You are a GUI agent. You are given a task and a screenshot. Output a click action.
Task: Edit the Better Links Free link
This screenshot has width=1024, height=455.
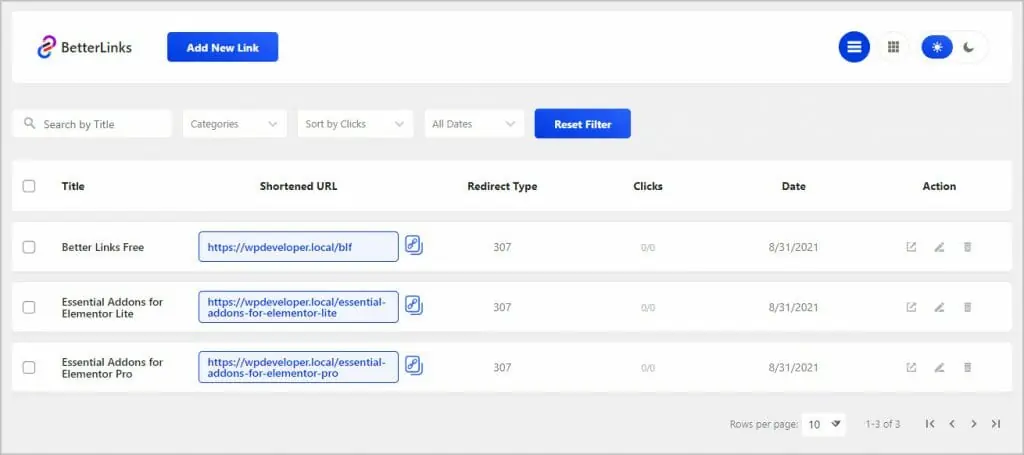[939, 247]
